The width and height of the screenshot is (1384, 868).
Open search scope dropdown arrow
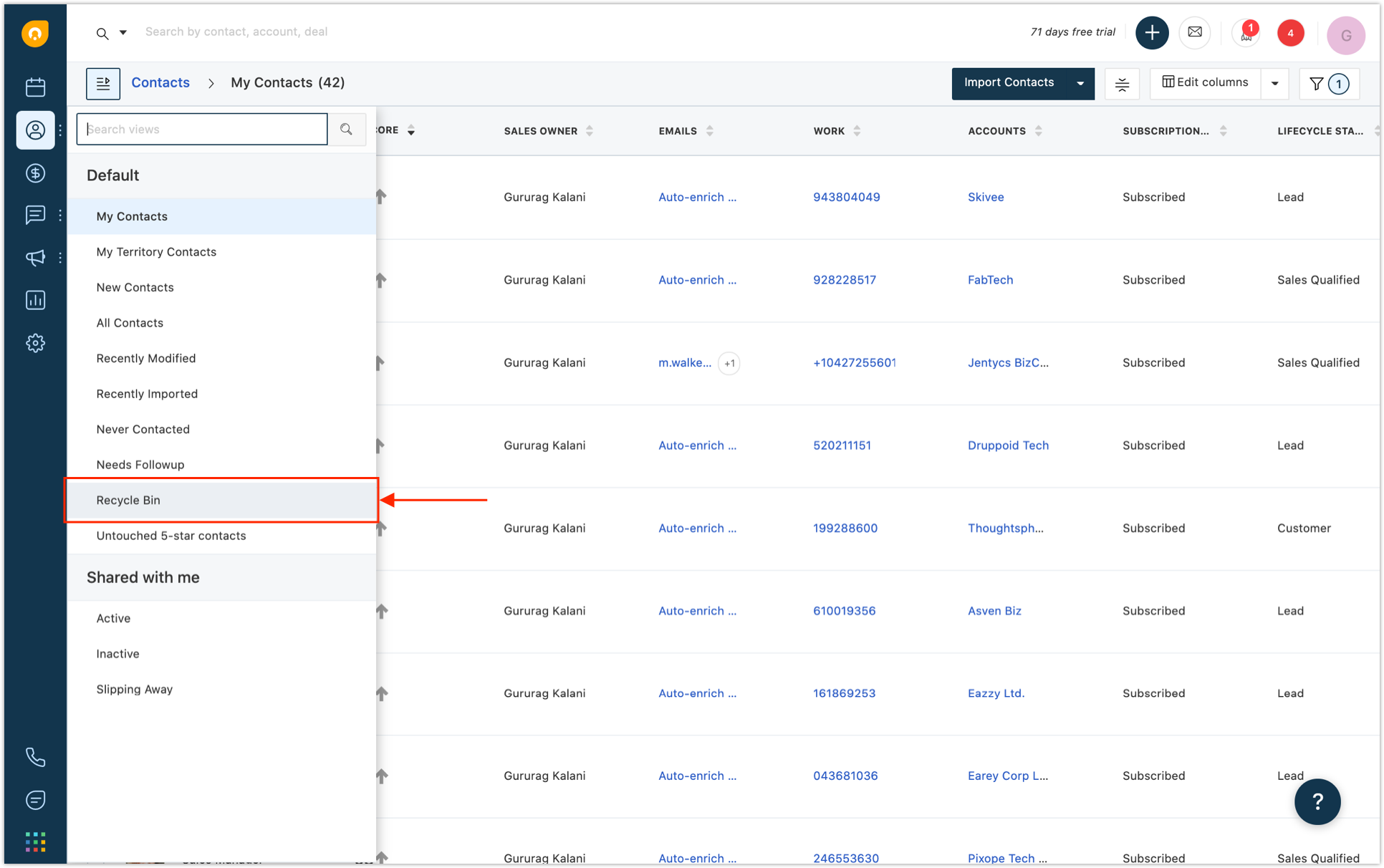click(123, 32)
